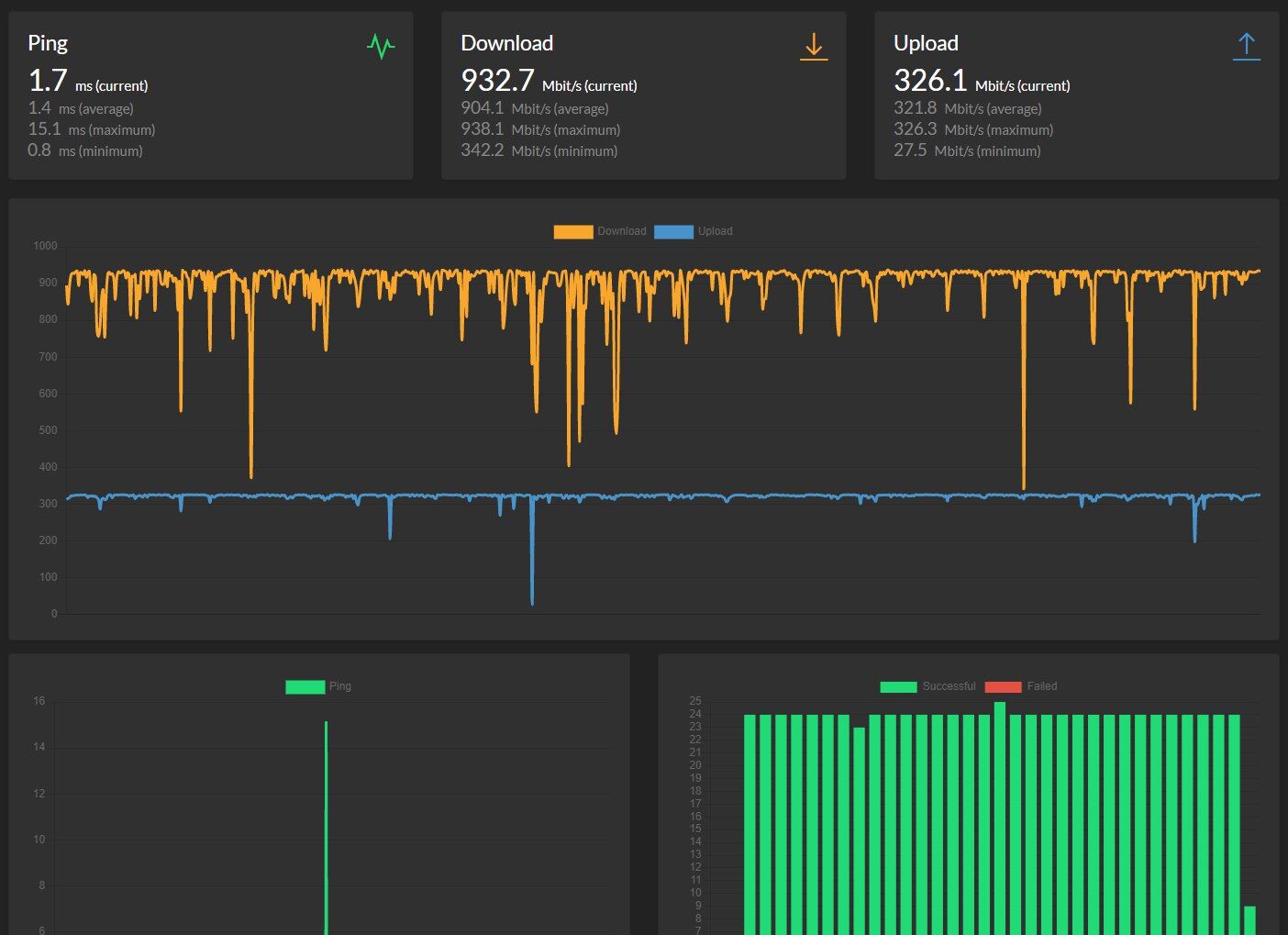
Task: Toggle the Ping series in legend
Action: point(318,686)
